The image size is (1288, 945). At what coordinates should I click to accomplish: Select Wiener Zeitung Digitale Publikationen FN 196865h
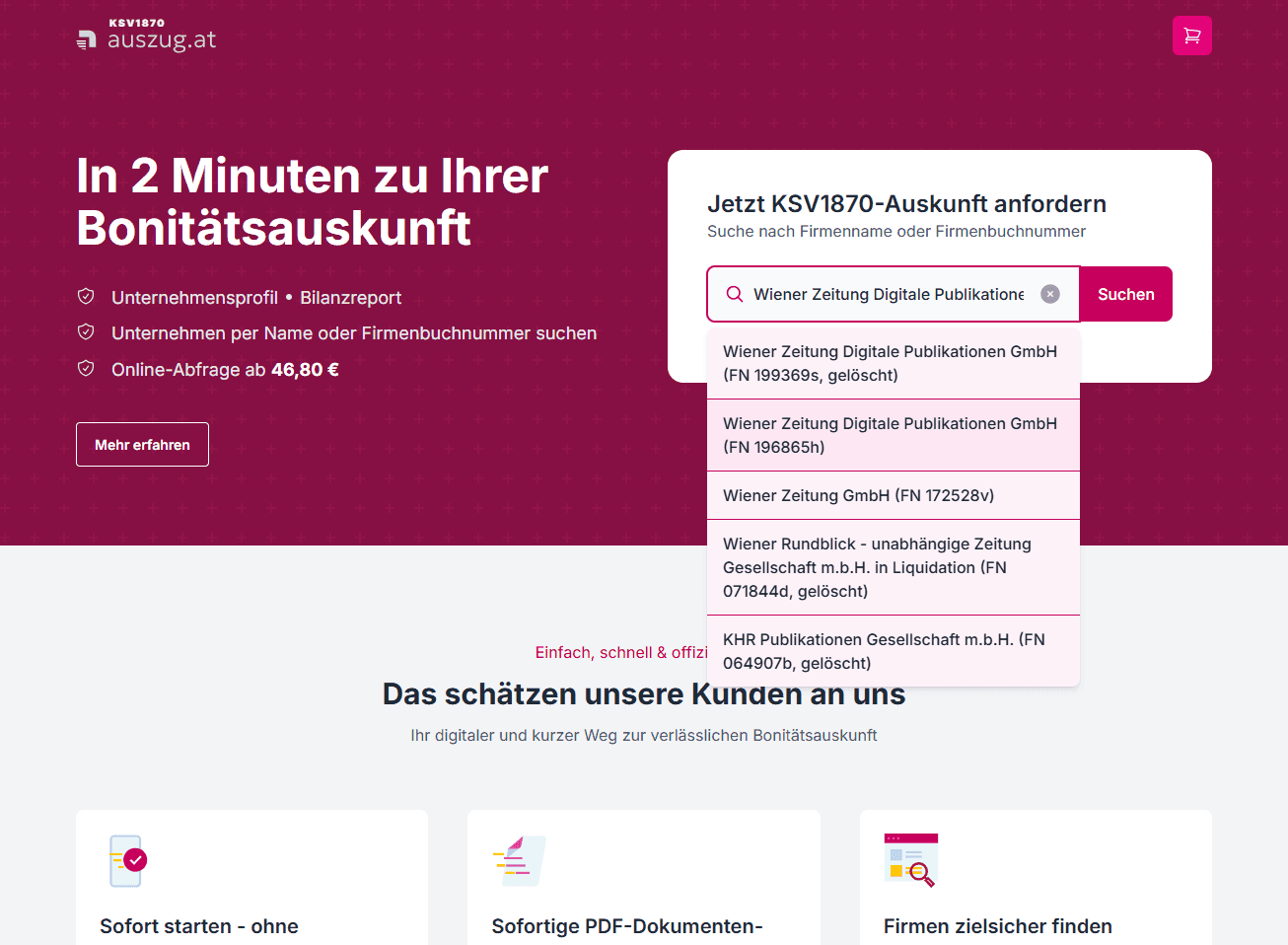tap(894, 435)
